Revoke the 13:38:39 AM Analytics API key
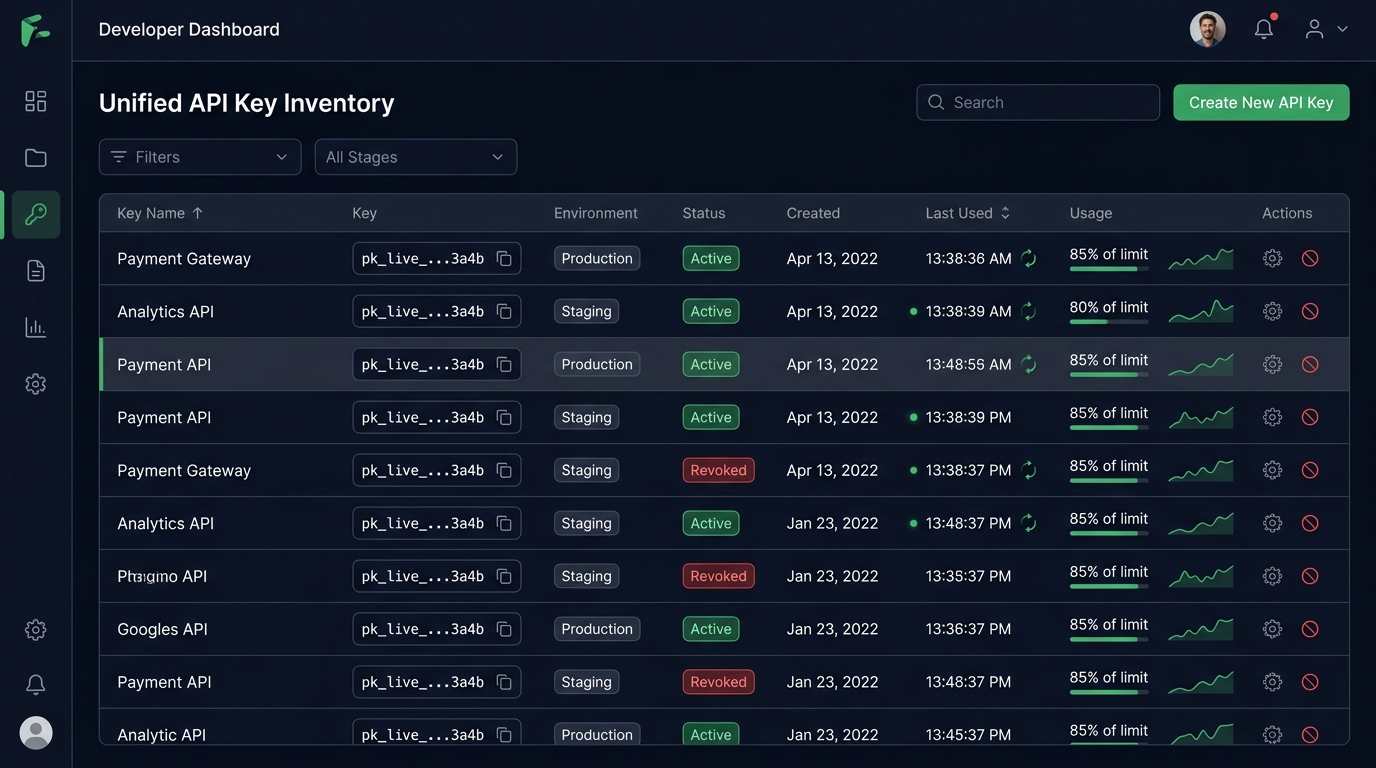The width and height of the screenshot is (1376, 768). click(1310, 311)
